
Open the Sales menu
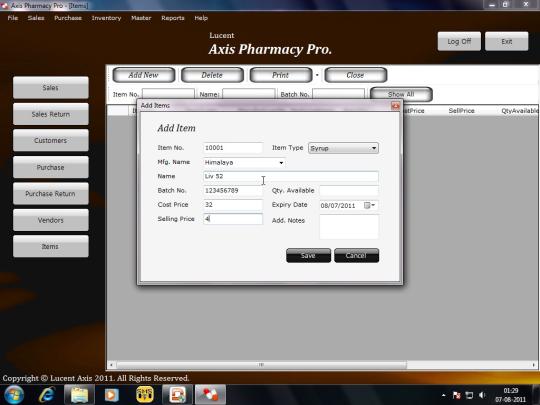click(x=36, y=18)
